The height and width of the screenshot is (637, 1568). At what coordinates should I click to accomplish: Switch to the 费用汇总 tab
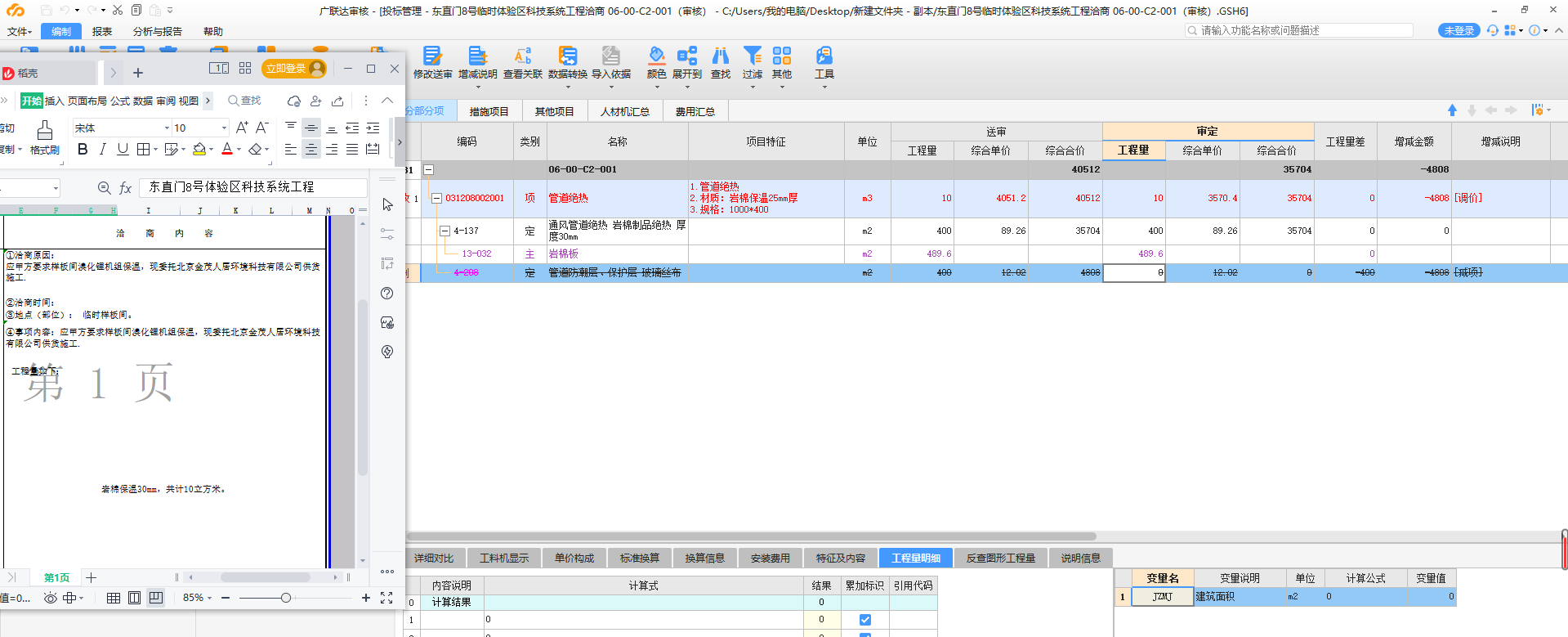pyautogui.click(x=695, y=111)
